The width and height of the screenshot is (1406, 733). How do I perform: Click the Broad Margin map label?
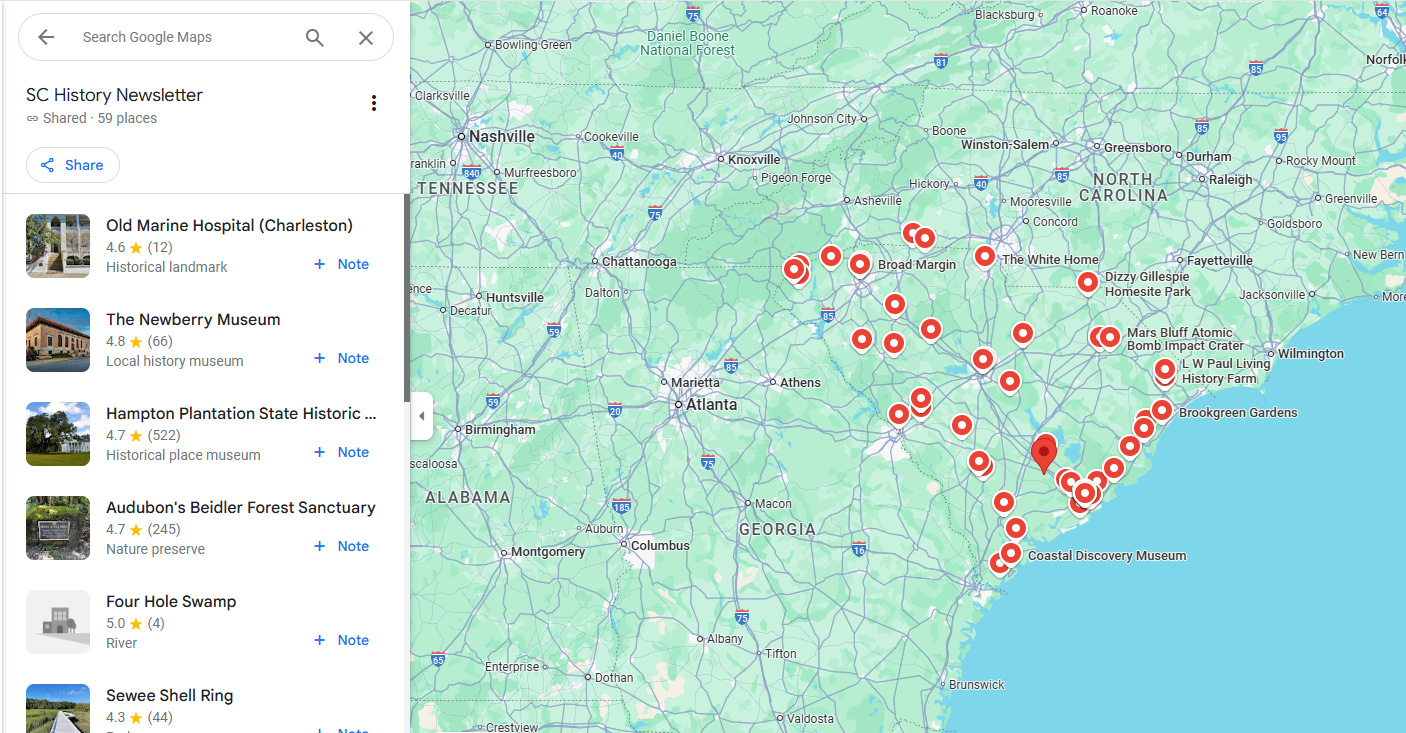(x=917, y=265)
